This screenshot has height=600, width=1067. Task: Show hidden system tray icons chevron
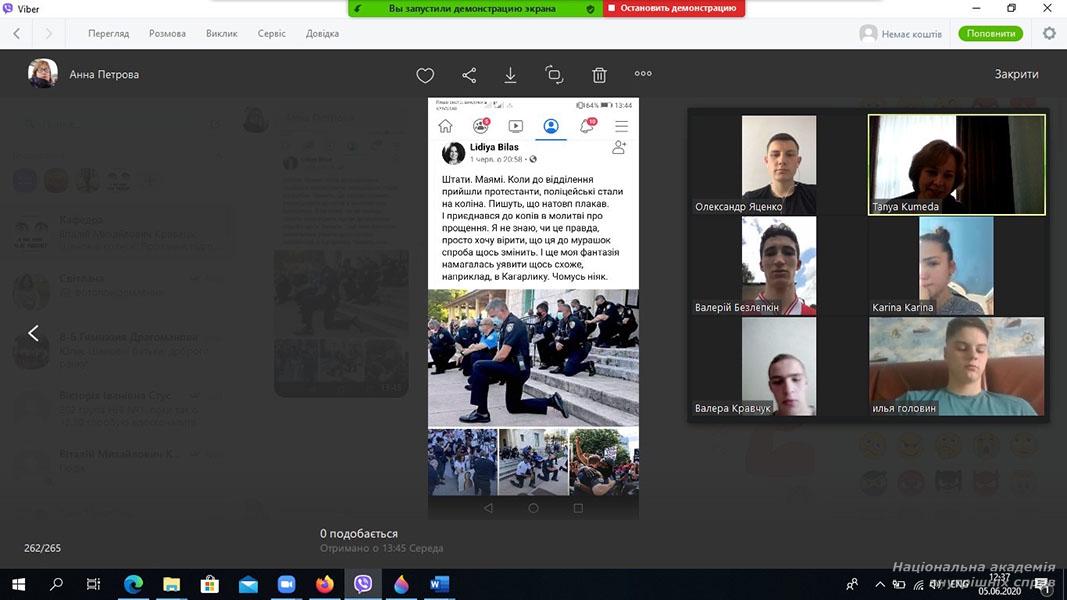pos(879,584)
